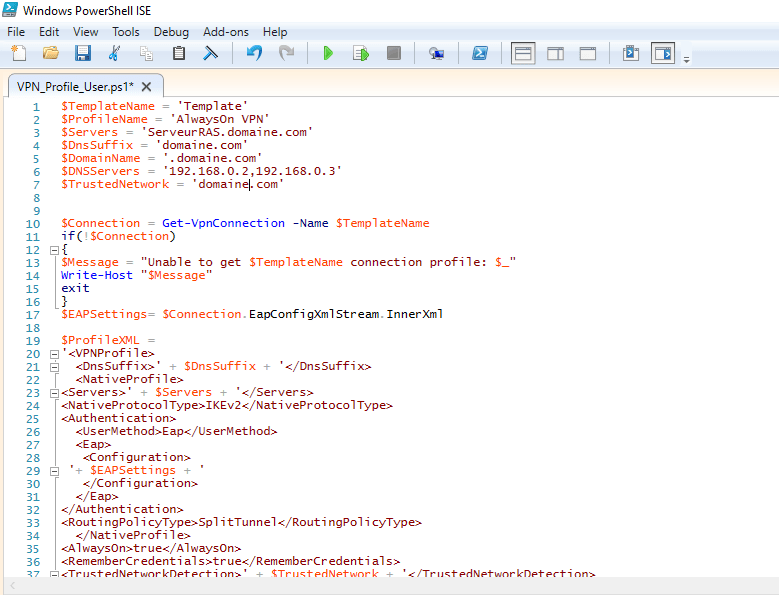Click the Paste clipboard icon
The height and width of the screenshot is (595, 779).
(x=179, y=53)
